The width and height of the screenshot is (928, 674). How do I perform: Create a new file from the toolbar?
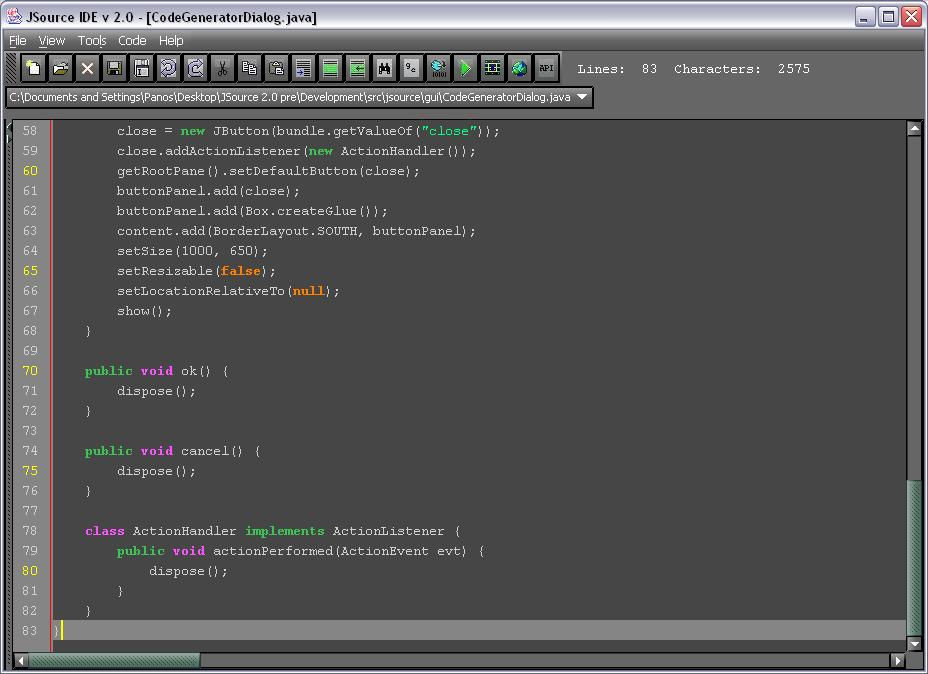tap(33, 69)
